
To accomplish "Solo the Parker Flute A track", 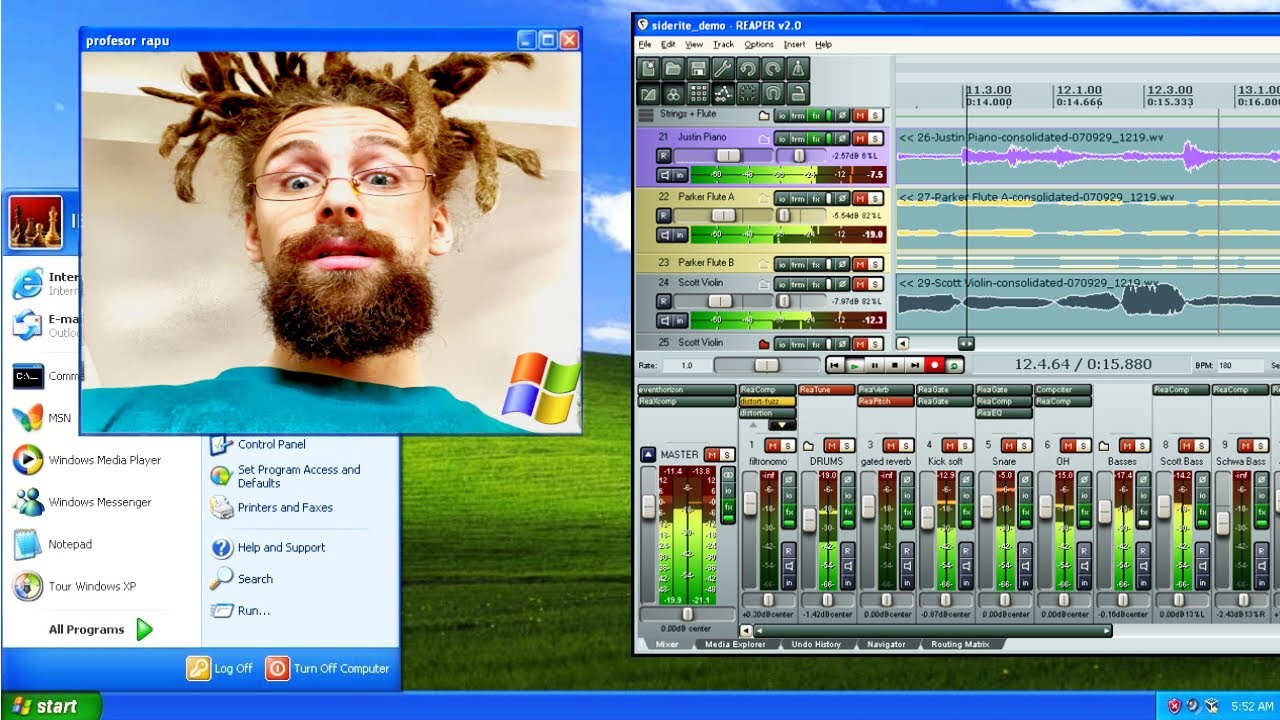I will click(876, 198).
